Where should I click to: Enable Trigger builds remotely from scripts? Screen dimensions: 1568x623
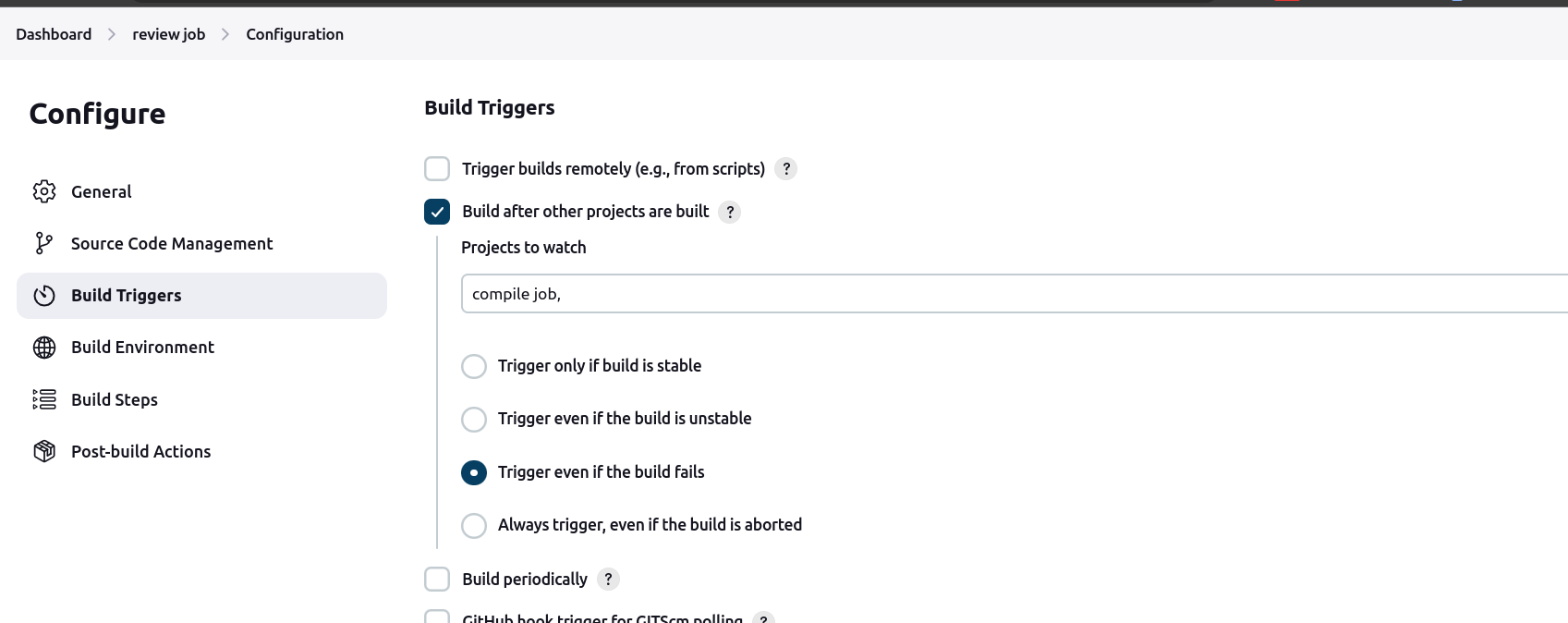pos(436,168)
